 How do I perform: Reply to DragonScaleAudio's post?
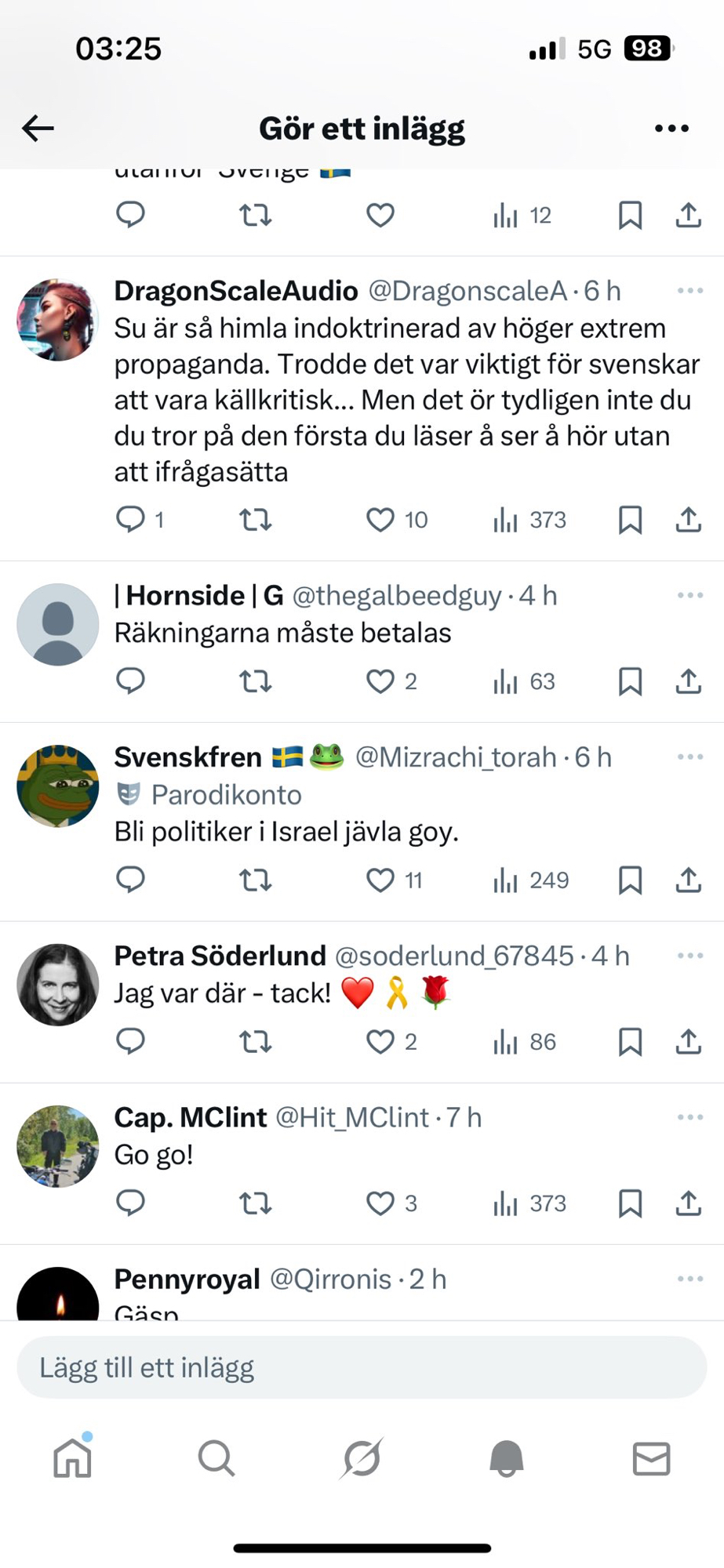click(131, 520)
